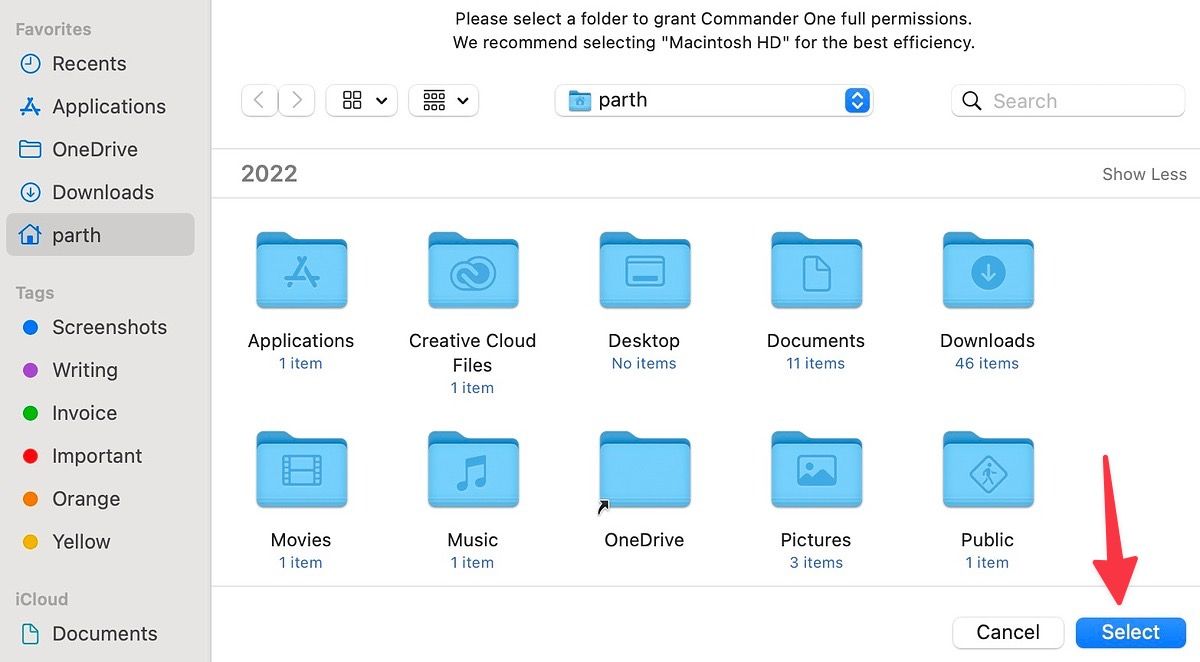Open the Creative Cloud Files folder

click(472, 270)
